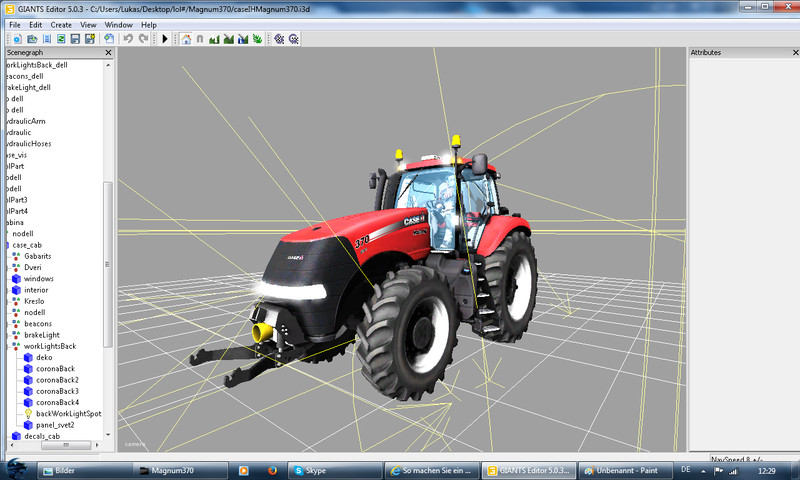Click the blue cube icon beside coronaBack2
The height and width of the screenshot is (480, 800).
28,380
